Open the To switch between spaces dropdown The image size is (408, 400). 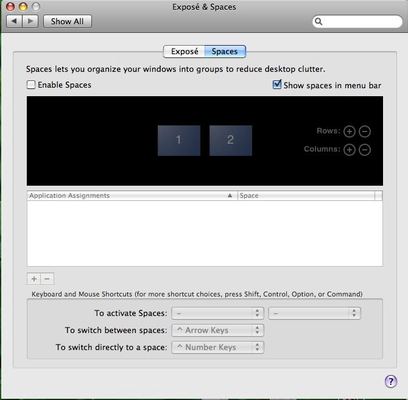(218, 330)
